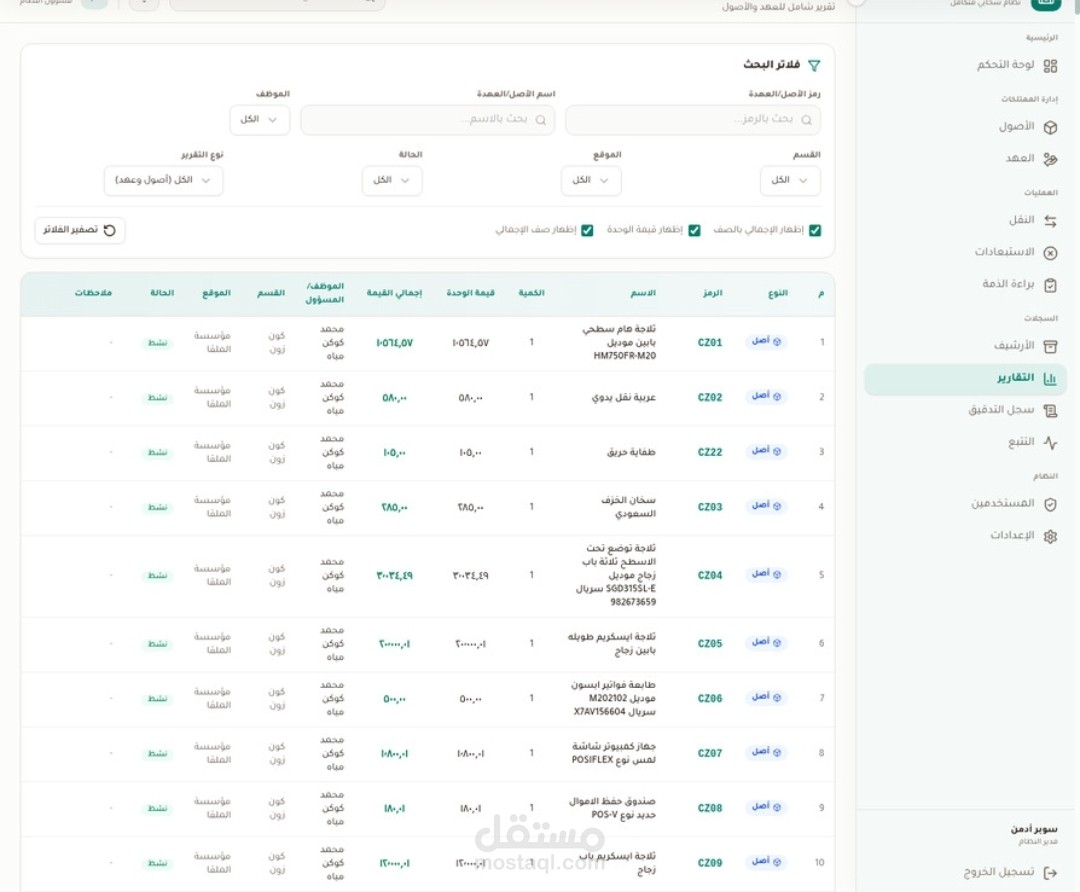This screenshot has width=1080, height=892.
Task: Click the تسجيل الخروج logout arrow icon
Action: [x=1050, y=873]
